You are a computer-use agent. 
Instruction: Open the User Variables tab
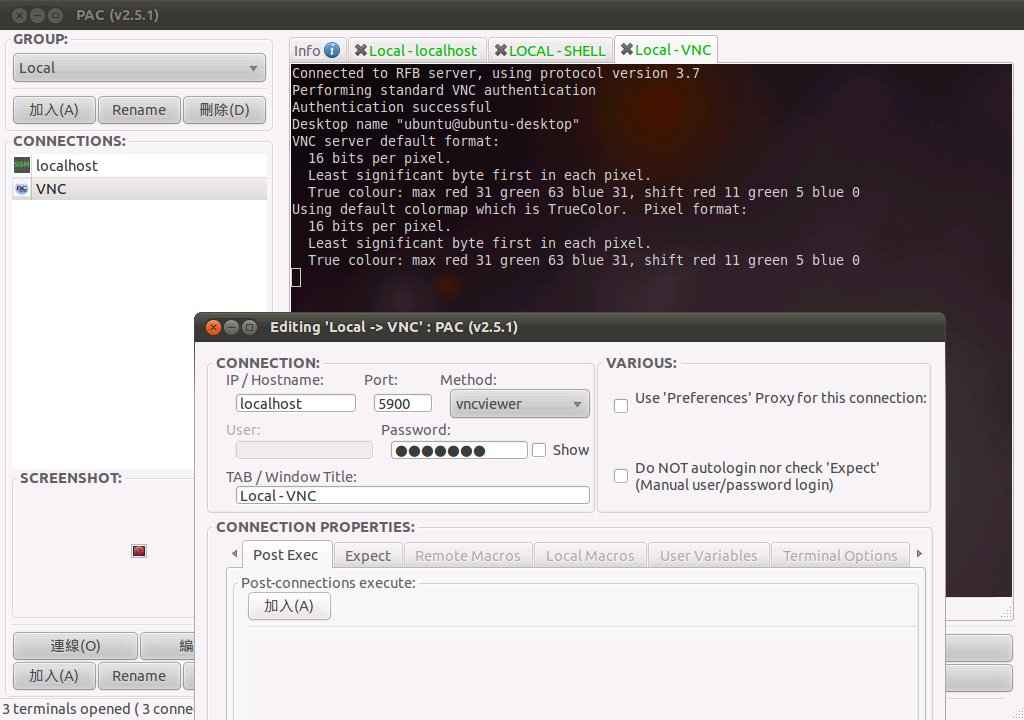click(x=709, y=556)
